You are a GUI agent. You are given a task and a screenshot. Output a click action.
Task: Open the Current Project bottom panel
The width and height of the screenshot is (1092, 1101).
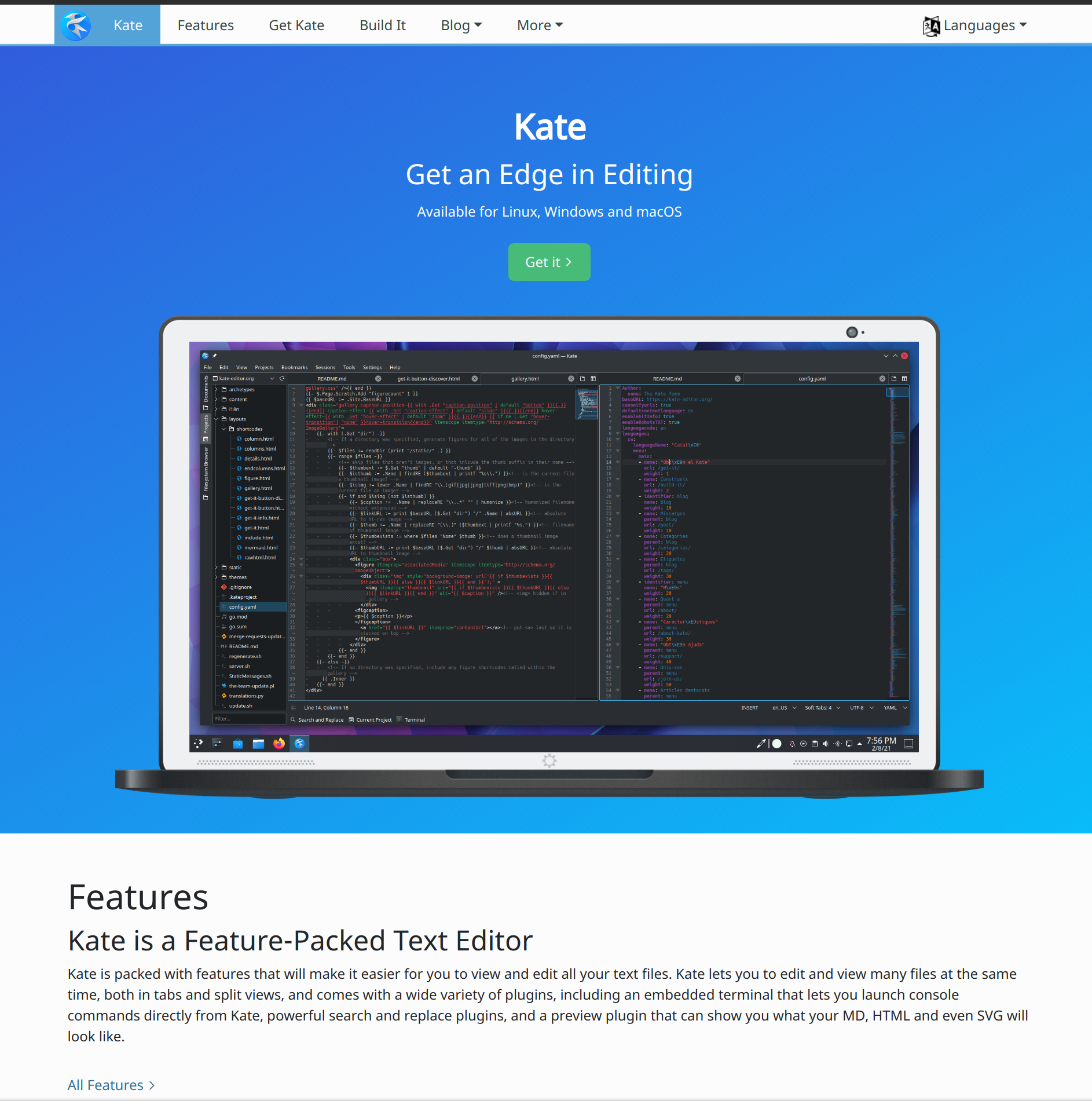coord(371,720)
